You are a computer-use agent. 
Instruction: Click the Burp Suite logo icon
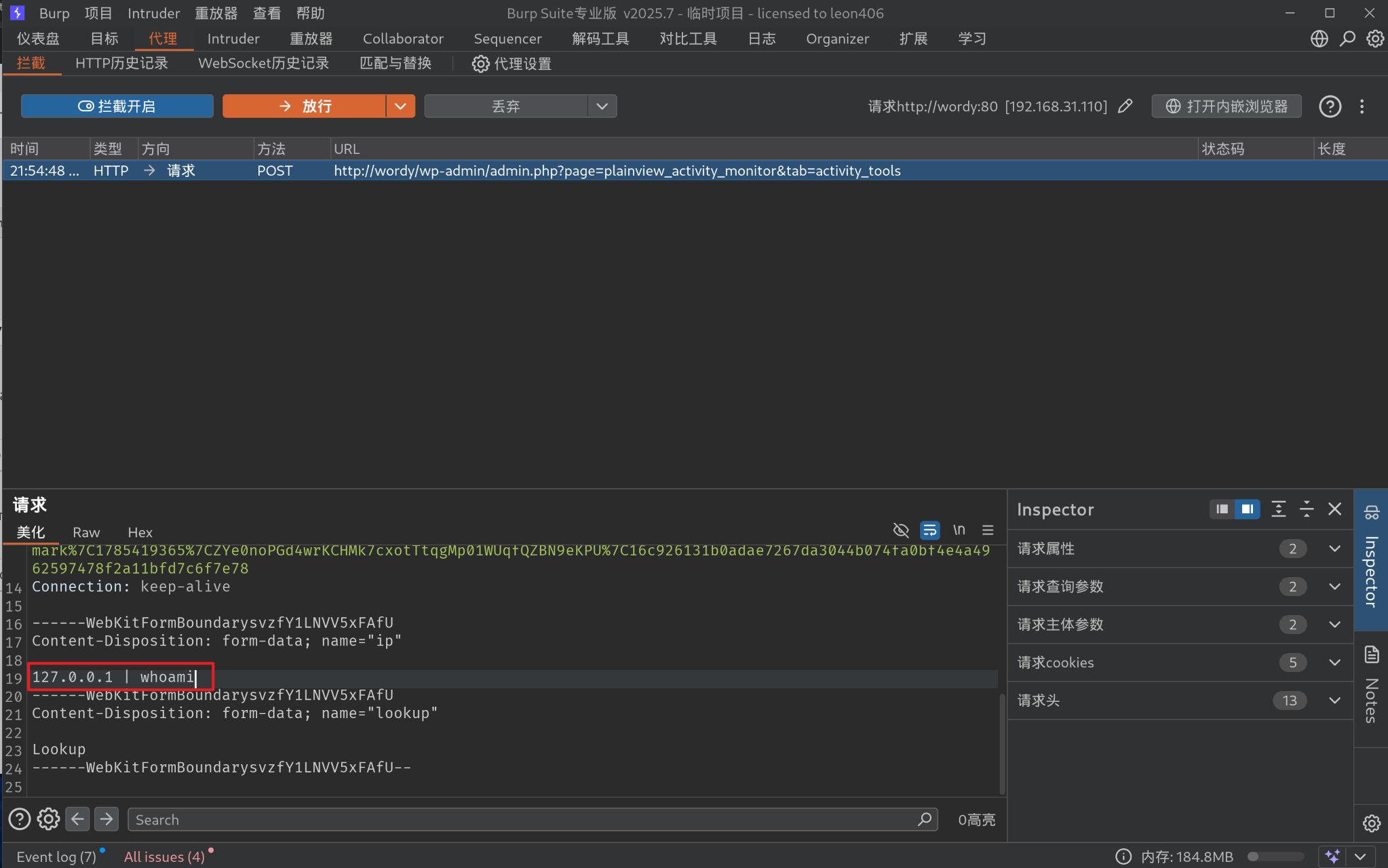(x=18, y=13)
